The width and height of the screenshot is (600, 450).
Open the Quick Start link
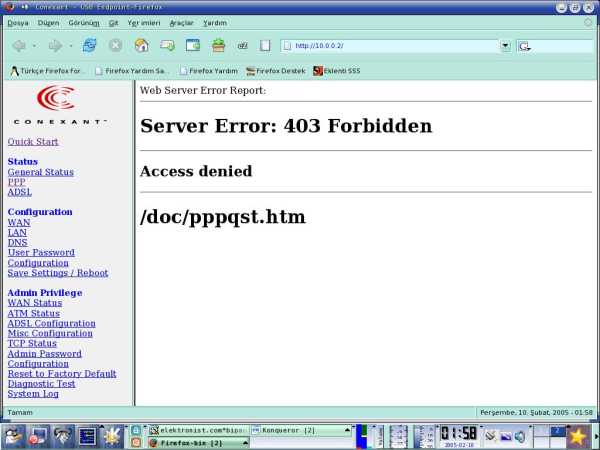click(x=33, y=142)
